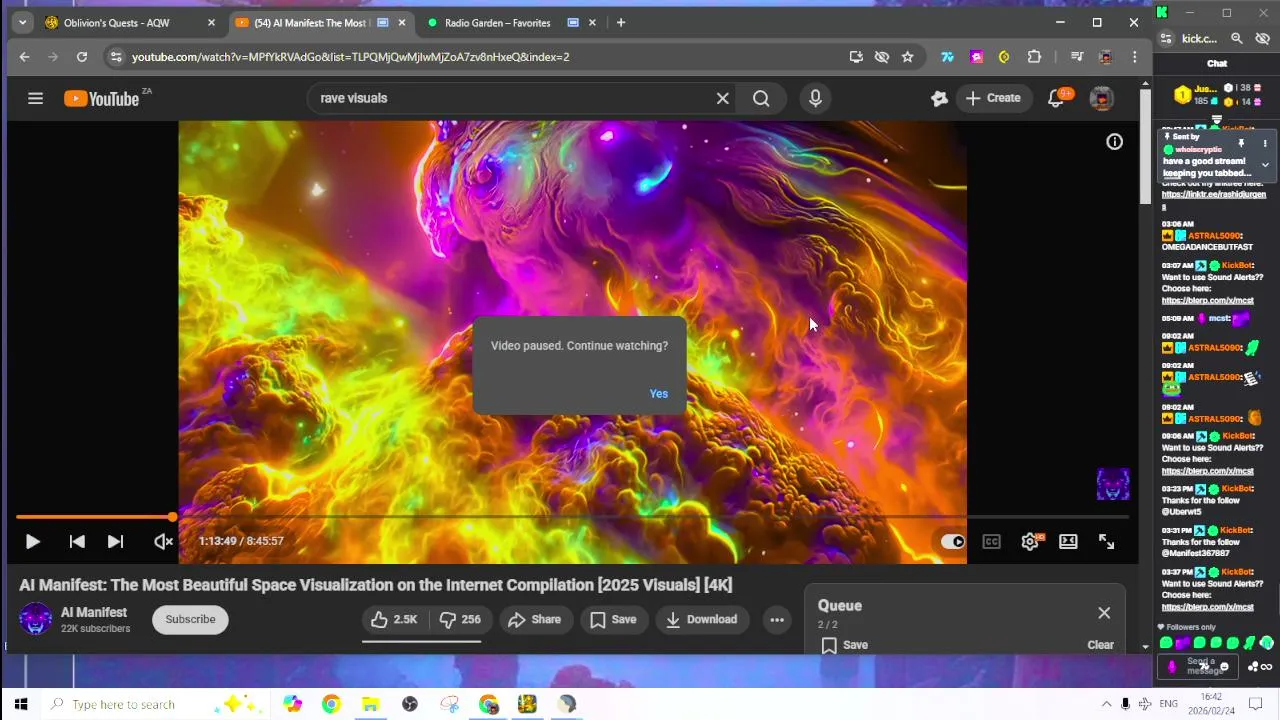Open YouTube notifications bell
This screenshot has height=720, width=1280.
click(1056, 98)
